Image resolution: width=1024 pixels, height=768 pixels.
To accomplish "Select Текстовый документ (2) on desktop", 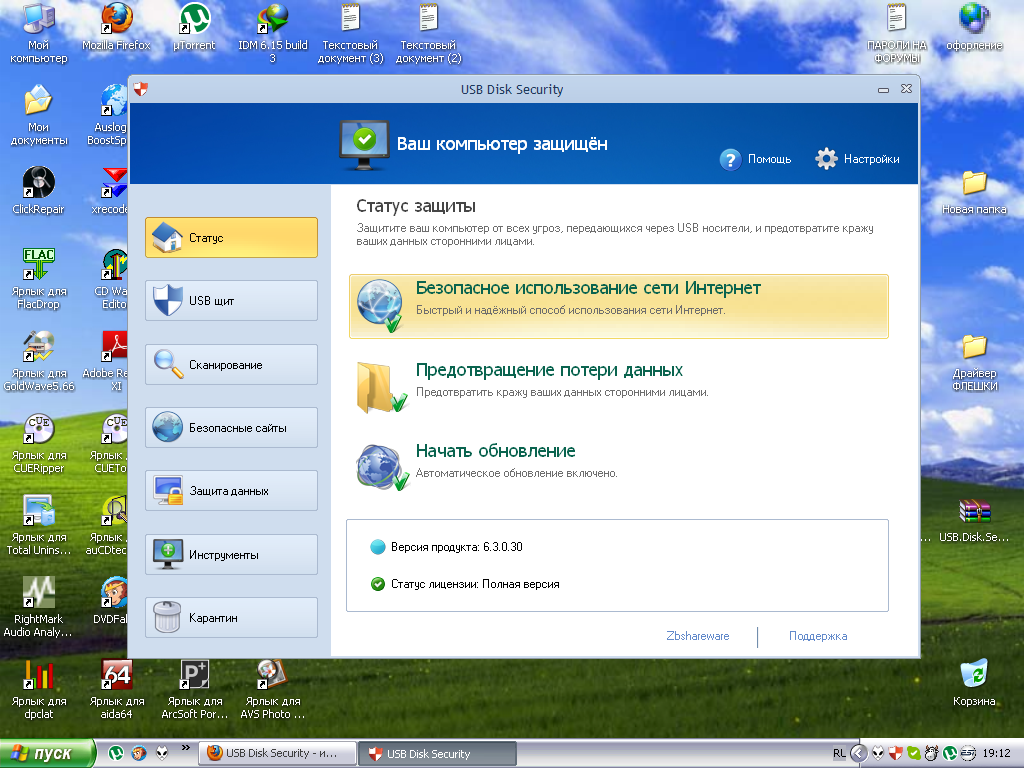I will (x=428, y=33).
